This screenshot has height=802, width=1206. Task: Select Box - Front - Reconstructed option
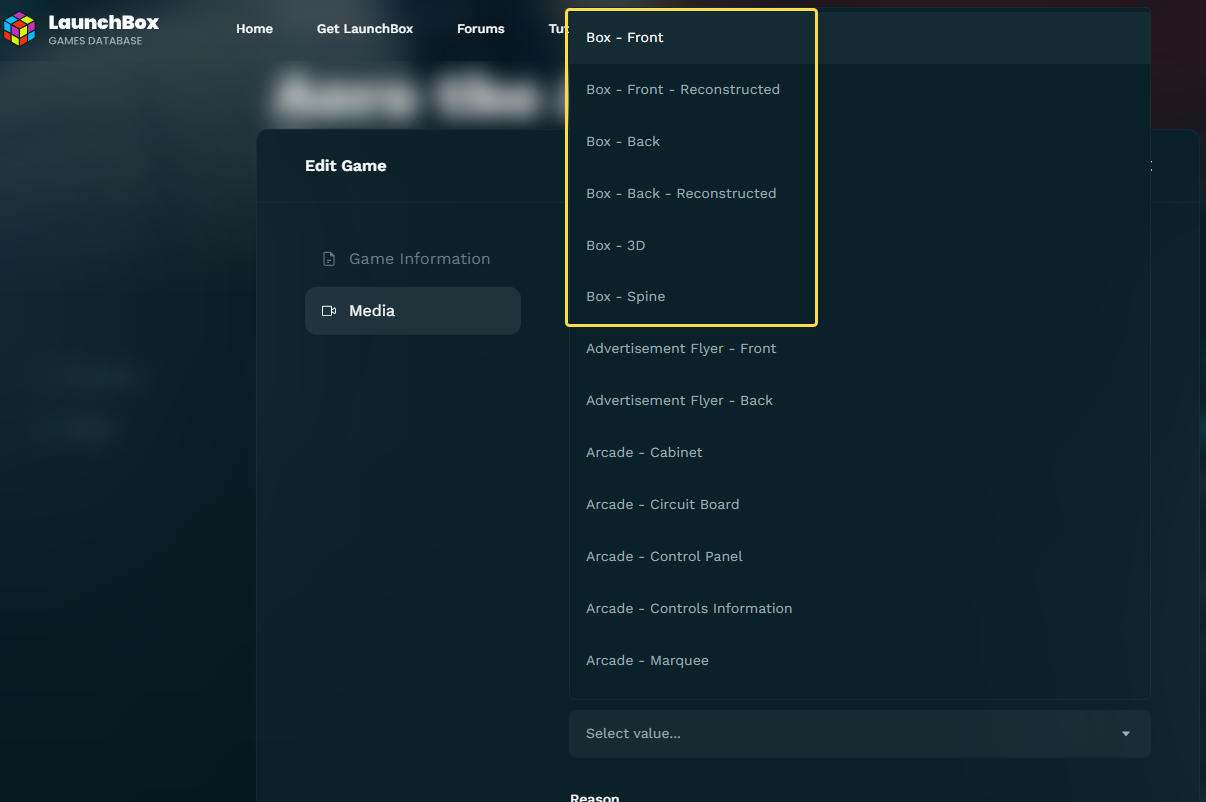[x=683, y=90]
